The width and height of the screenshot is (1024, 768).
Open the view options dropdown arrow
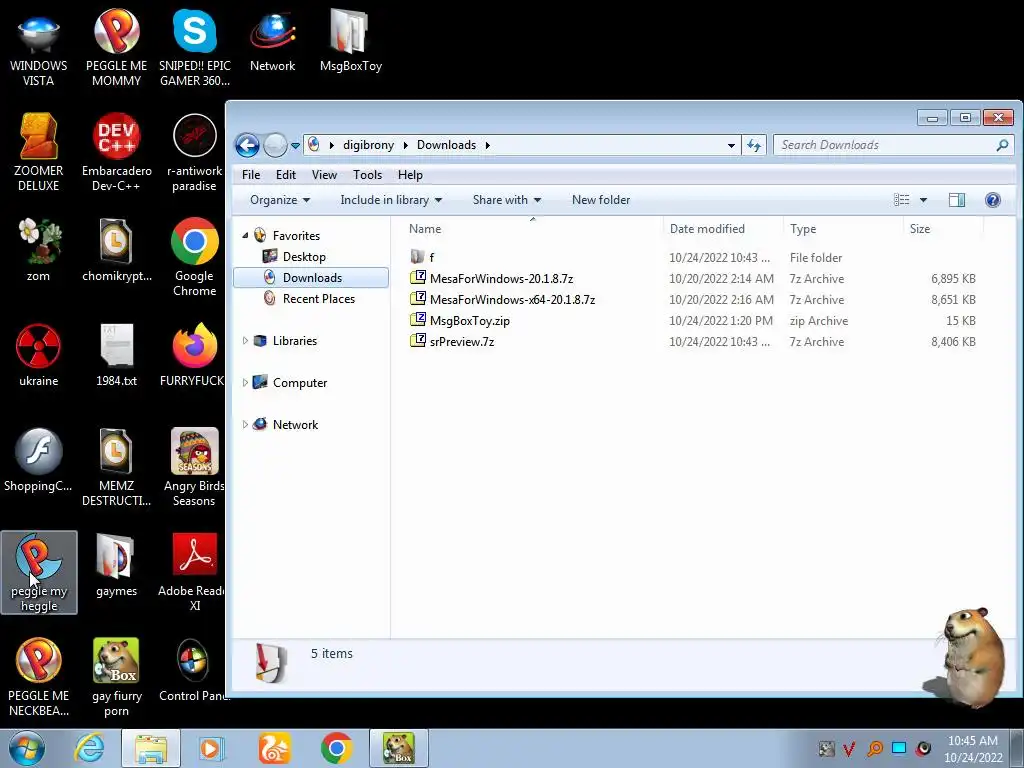point(923,200)
